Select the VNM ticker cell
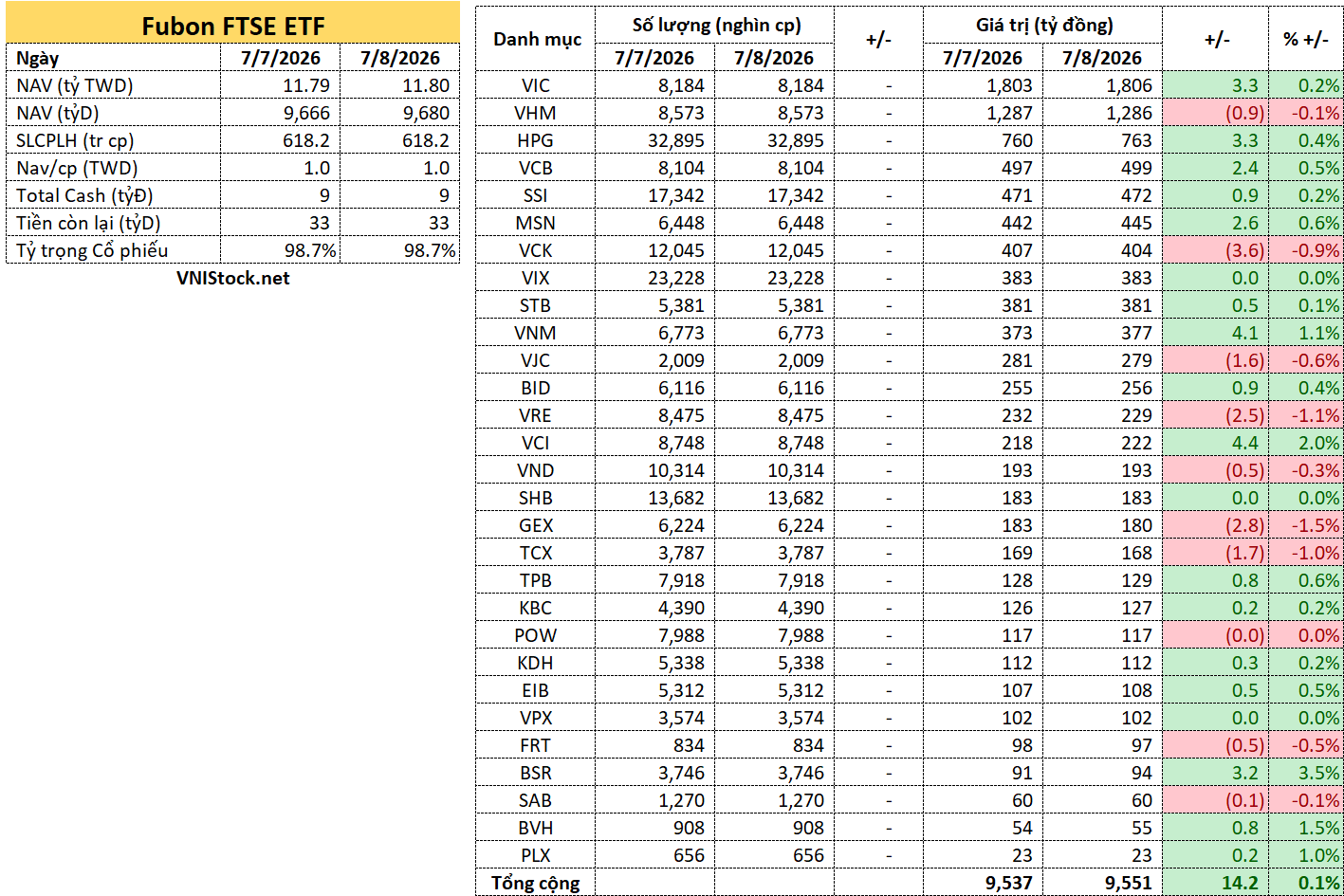 [536, 333]
